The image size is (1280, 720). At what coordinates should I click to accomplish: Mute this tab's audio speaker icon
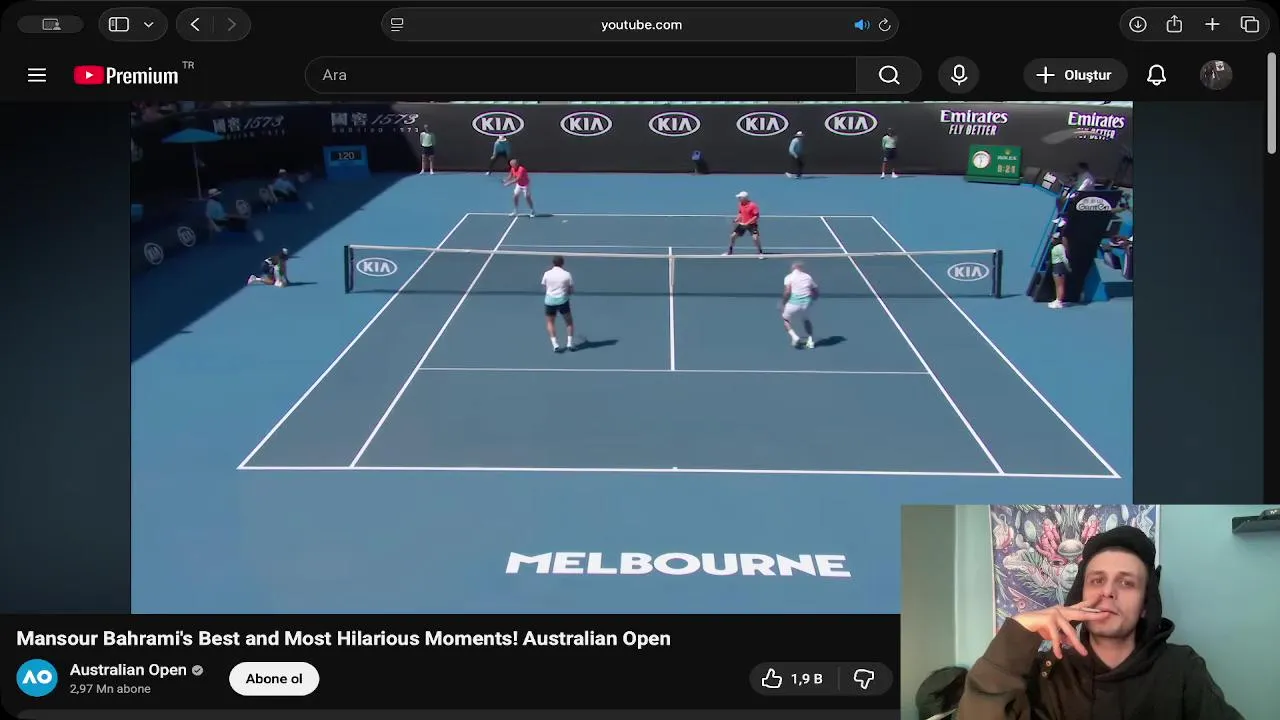coord(861,24)
